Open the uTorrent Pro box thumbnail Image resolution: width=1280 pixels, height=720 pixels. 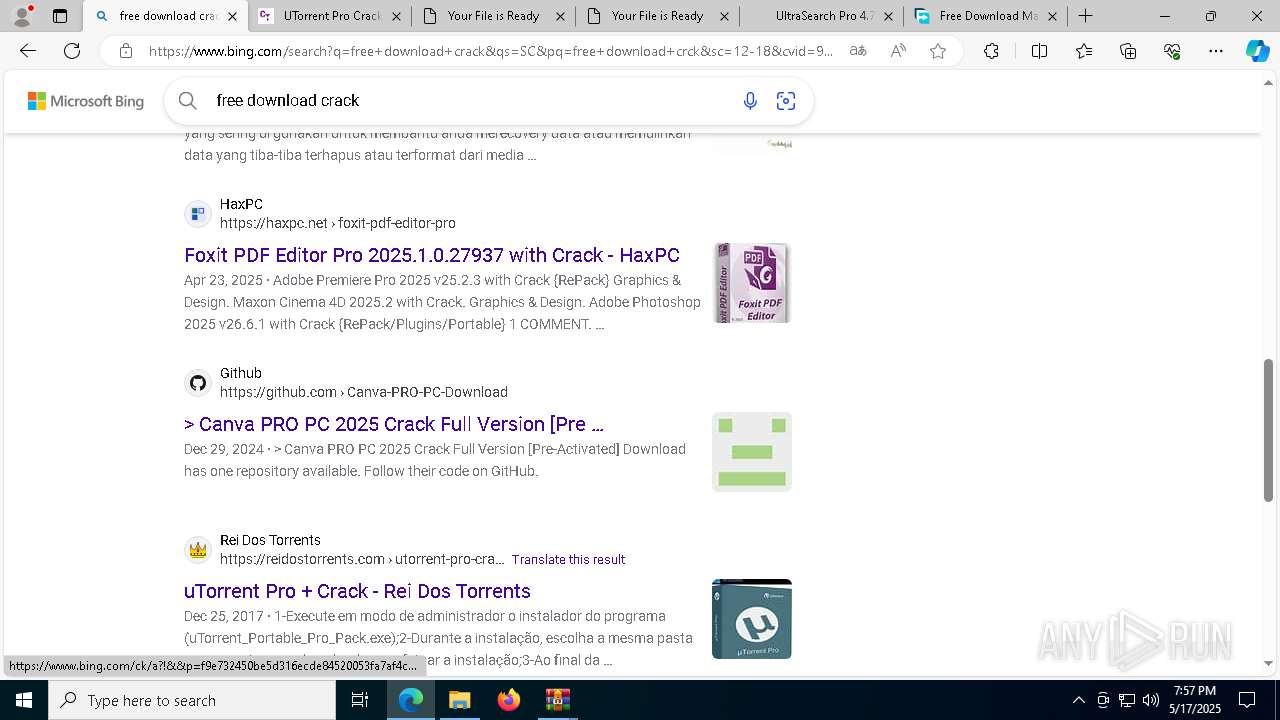[752, 619]
